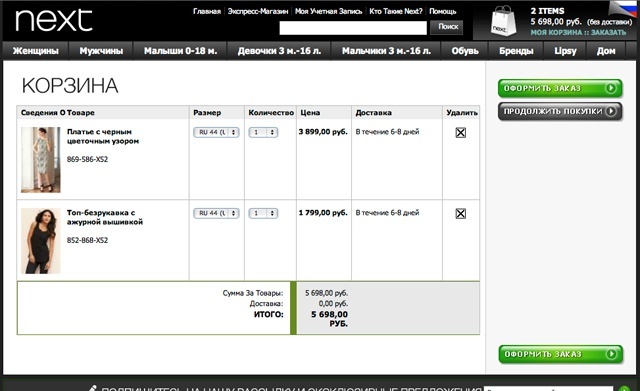Open the Женщины menu category
The image size is (640, 391).
[36, 51]
